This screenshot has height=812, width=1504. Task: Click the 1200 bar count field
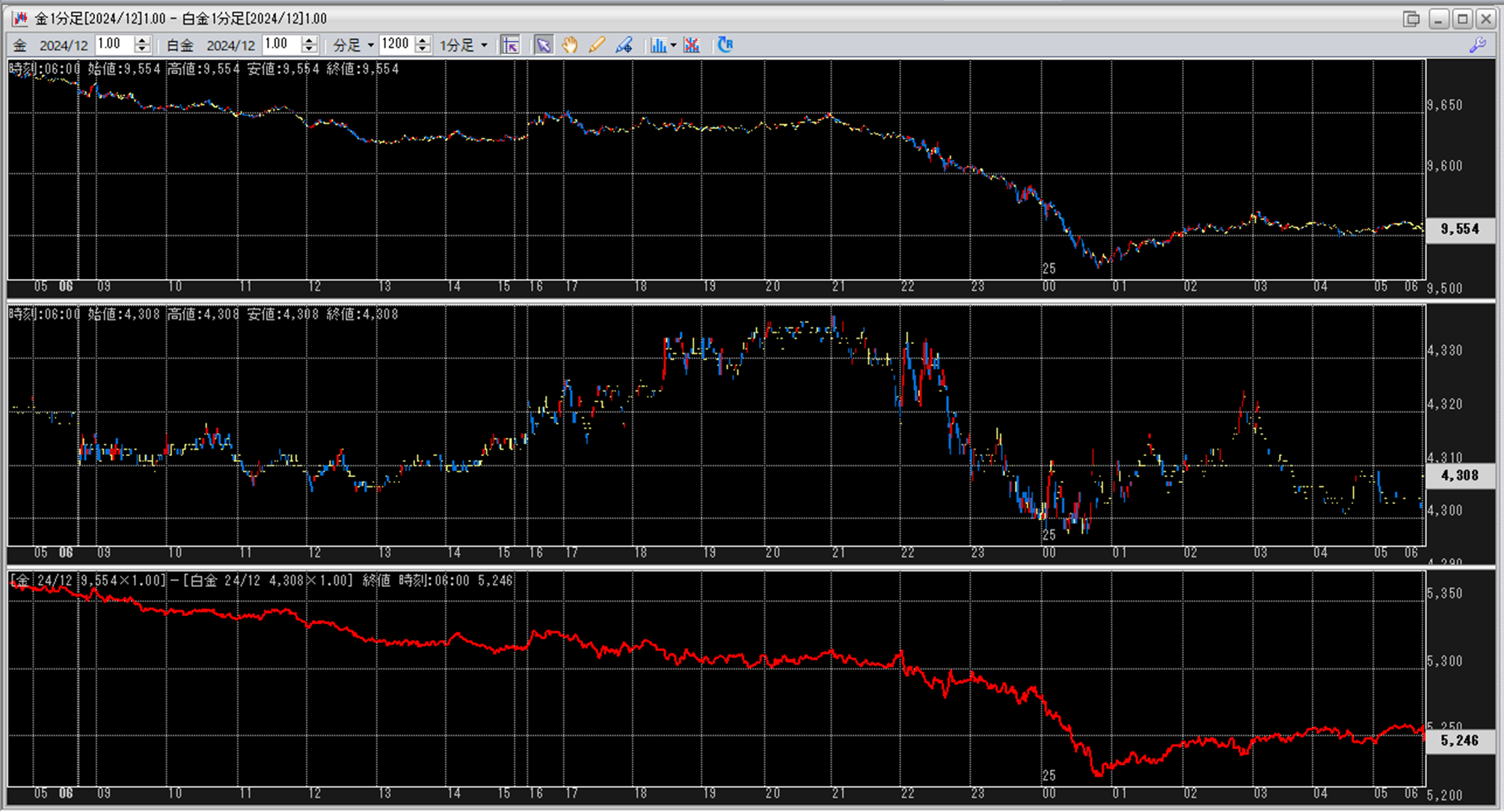pyautogui.click(x=396, y=44)
